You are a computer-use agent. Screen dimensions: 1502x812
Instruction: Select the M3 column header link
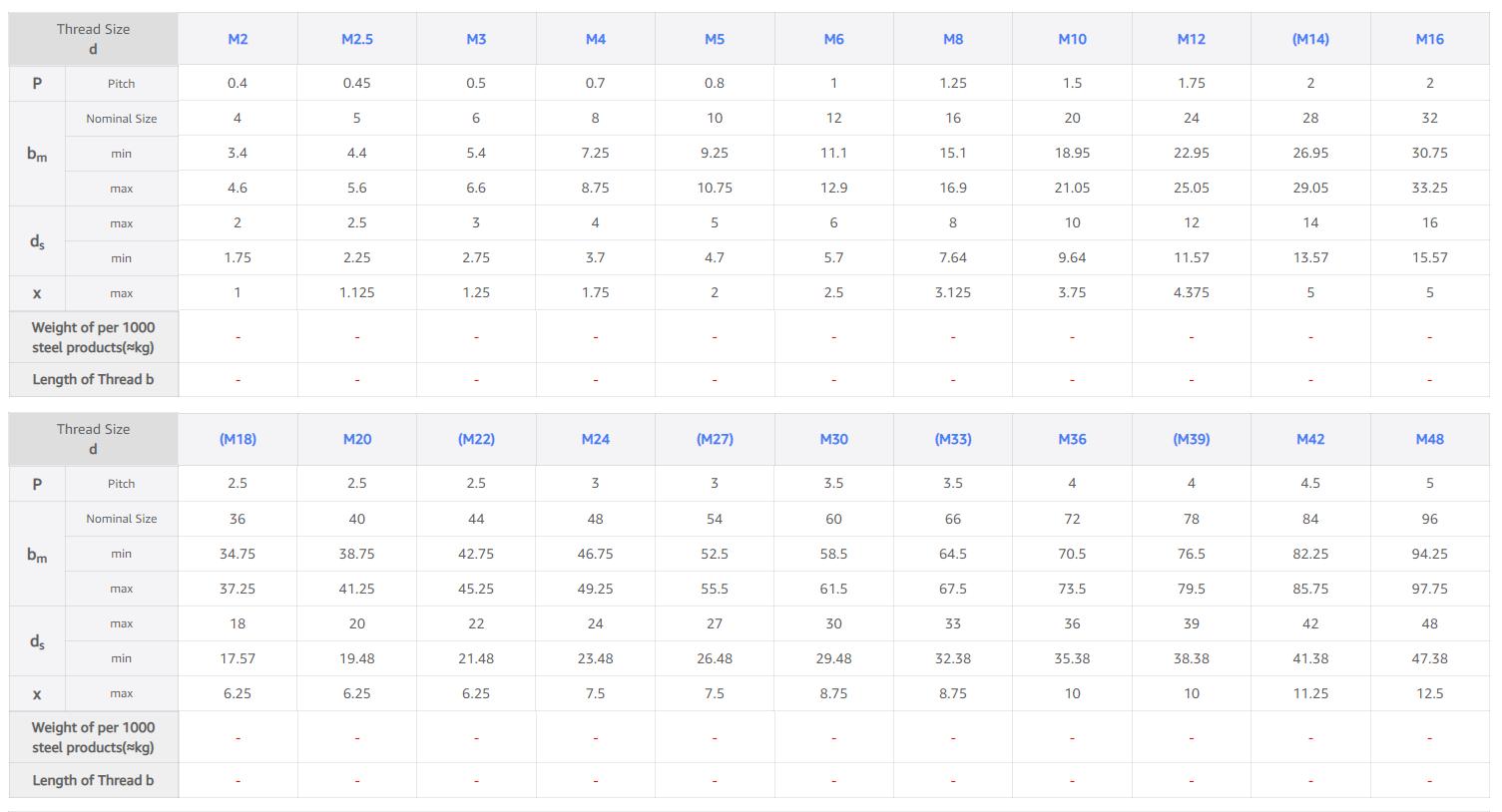tap(476, 39)
